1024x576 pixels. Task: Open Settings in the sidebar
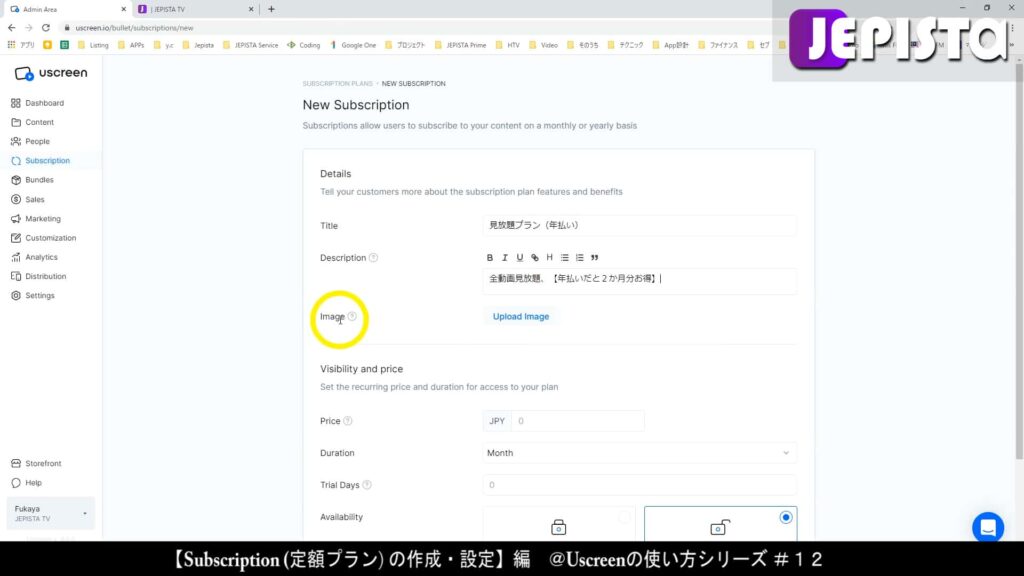pyautogui.click(x=33, y=296)
